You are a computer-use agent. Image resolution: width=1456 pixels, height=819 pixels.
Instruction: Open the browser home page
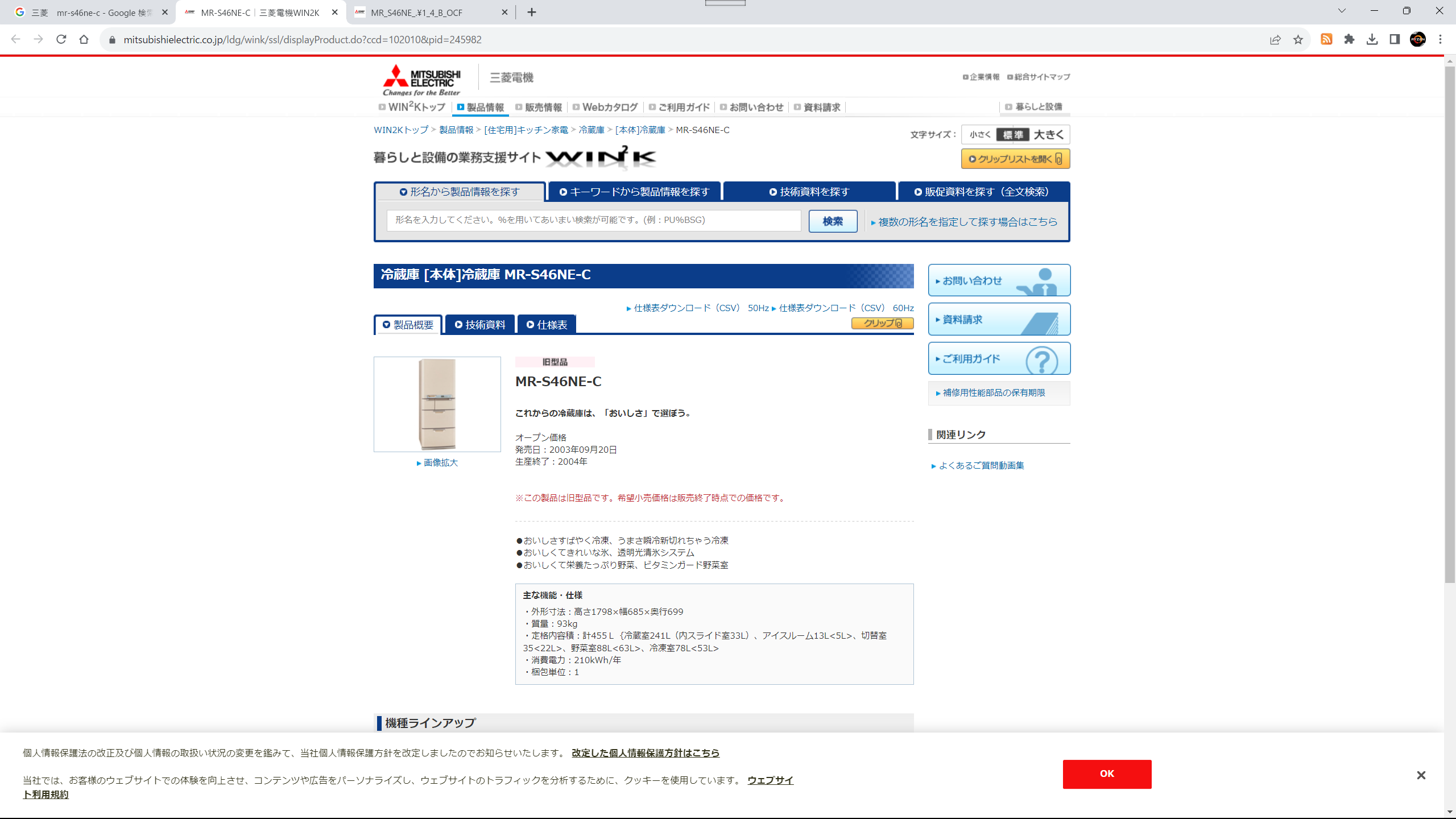[x=84, y=39]
